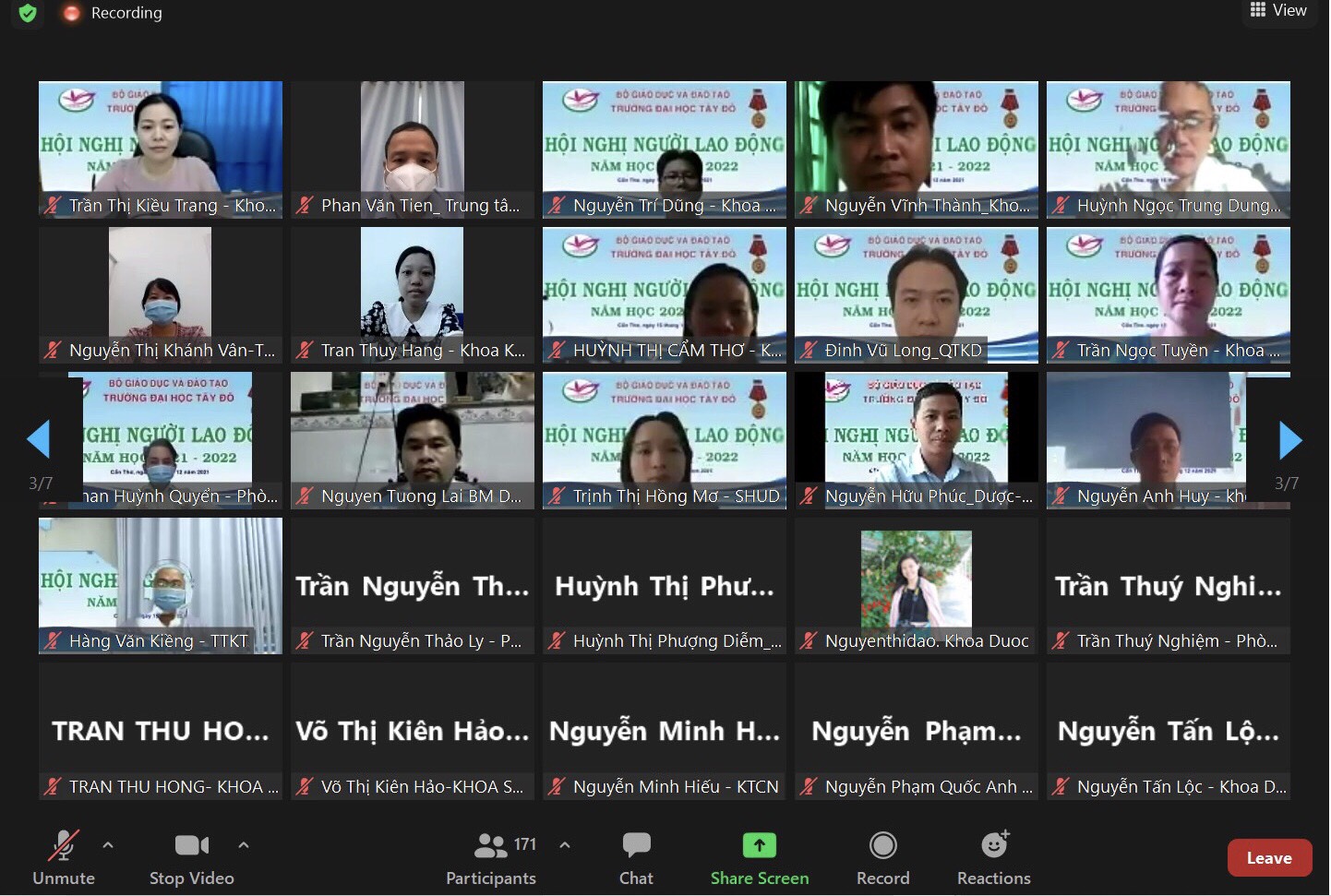Click the green encryption shield icon
Viewport: 1331px width, 896px height.
pos(28,13)
